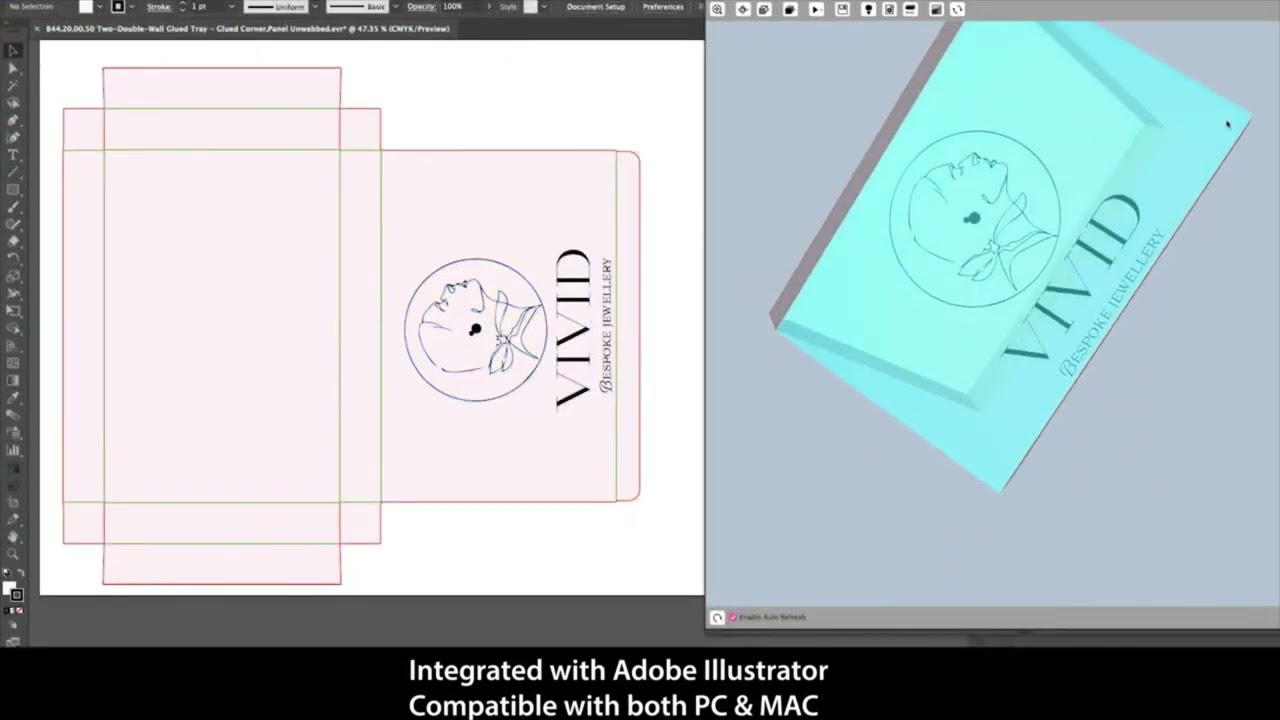Select the Scale tool
1280x720 pixels.
pyautogui.click(x=13, y=276)
